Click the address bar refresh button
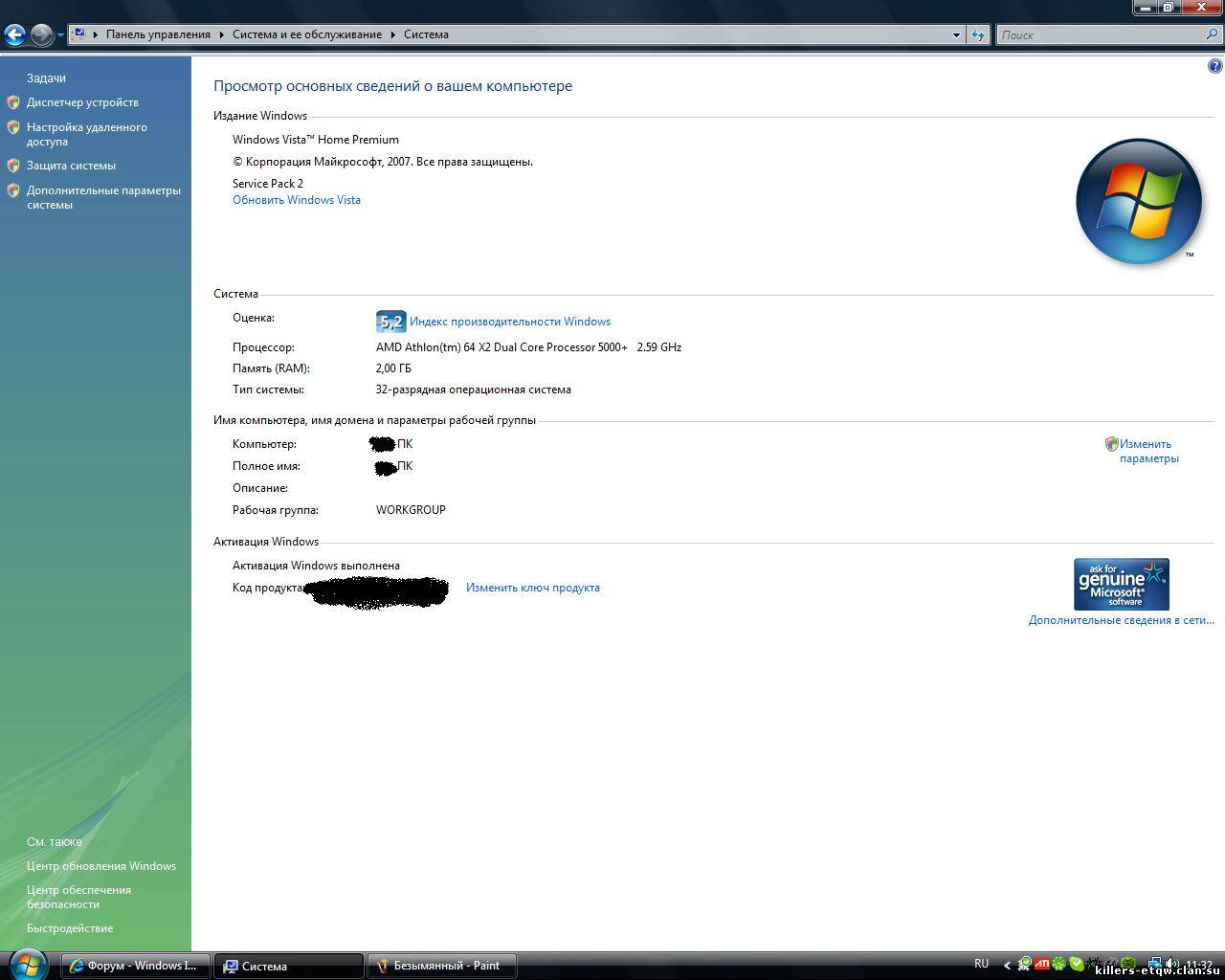This screenshot has width=1225, height=980. (977, 34)
